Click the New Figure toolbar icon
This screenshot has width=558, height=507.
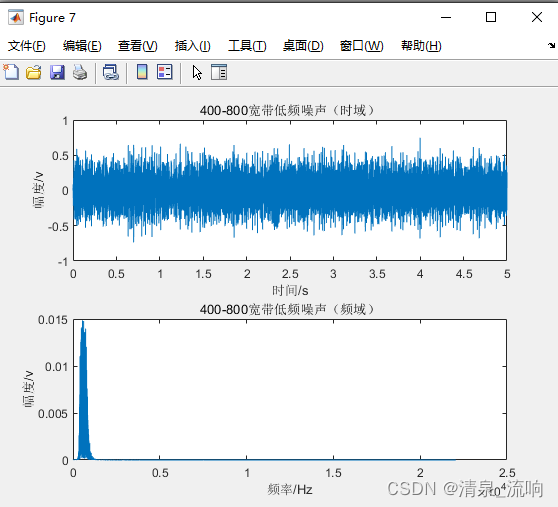(11, 72)
